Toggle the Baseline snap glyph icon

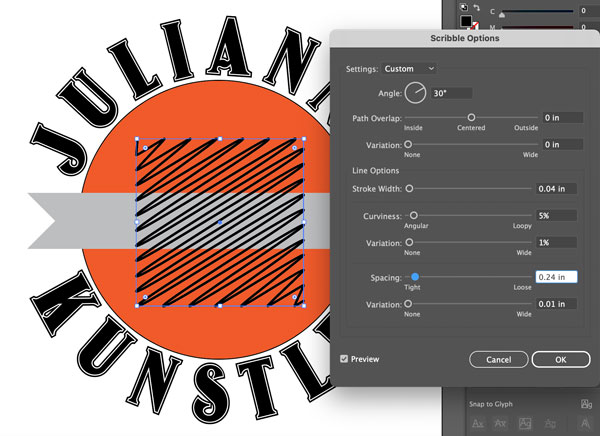[x=478, y=423]
